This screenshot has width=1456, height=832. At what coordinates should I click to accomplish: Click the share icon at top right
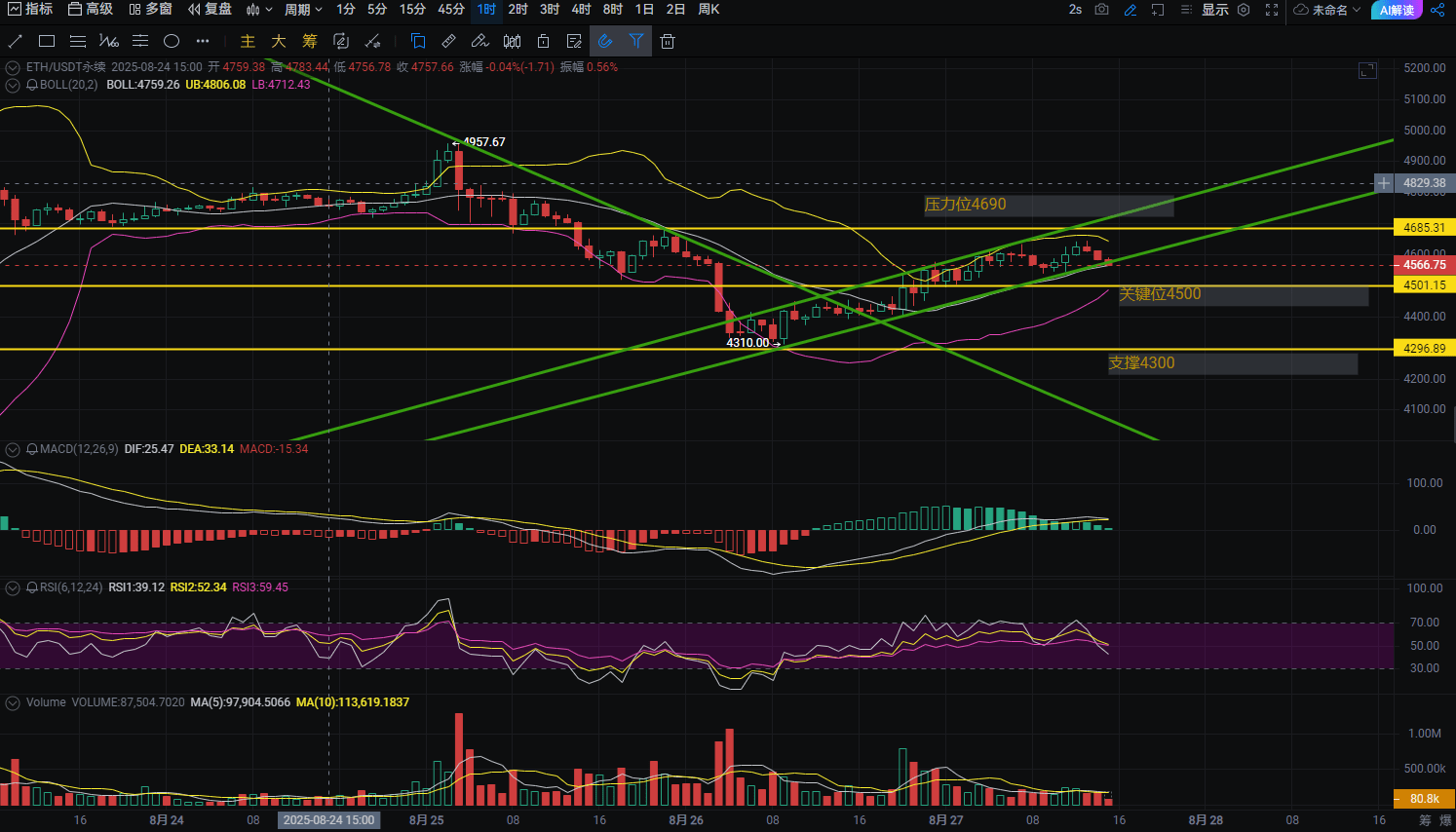coord(1437,10)
